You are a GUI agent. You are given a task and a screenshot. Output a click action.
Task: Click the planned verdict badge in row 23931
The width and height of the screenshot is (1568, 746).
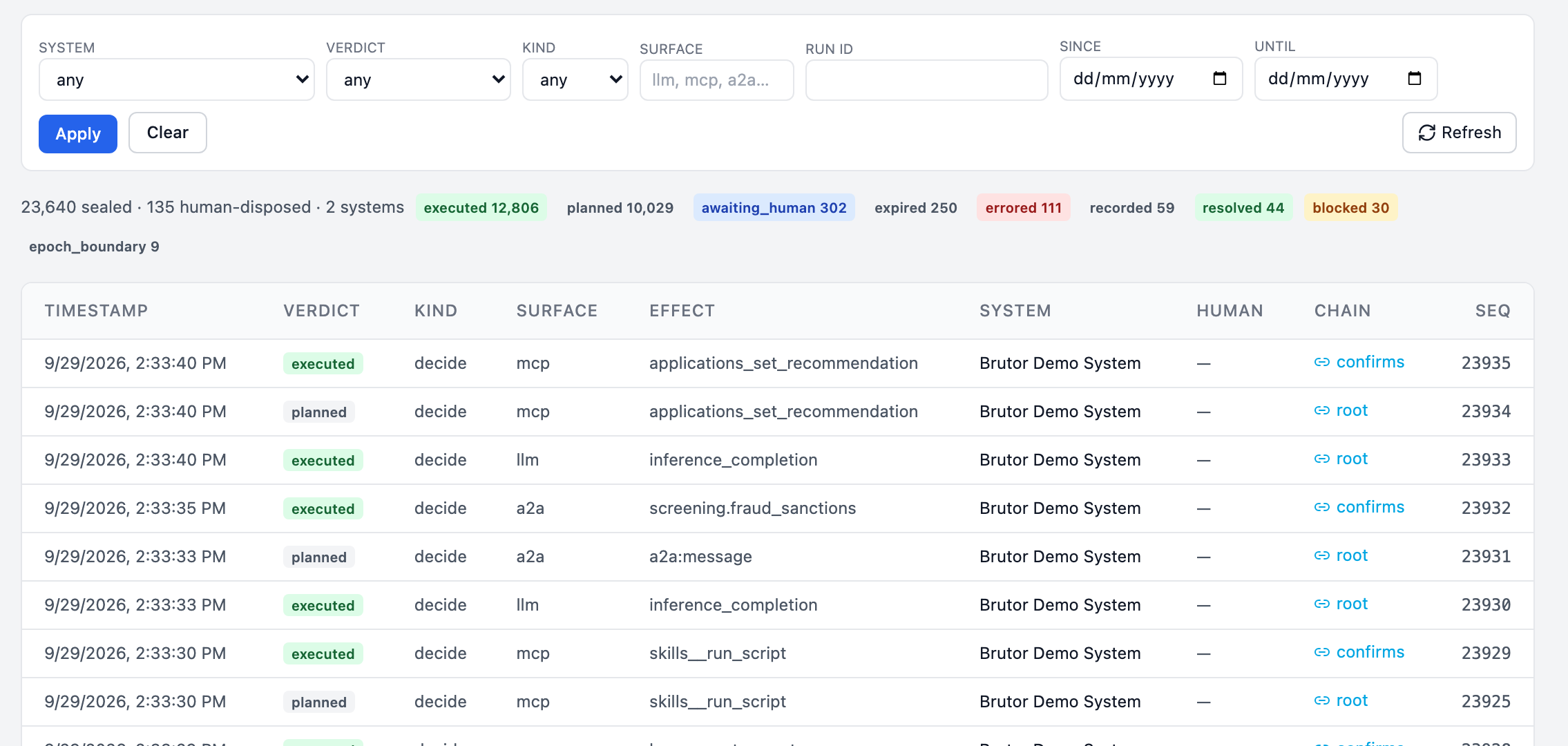[319, 557]
